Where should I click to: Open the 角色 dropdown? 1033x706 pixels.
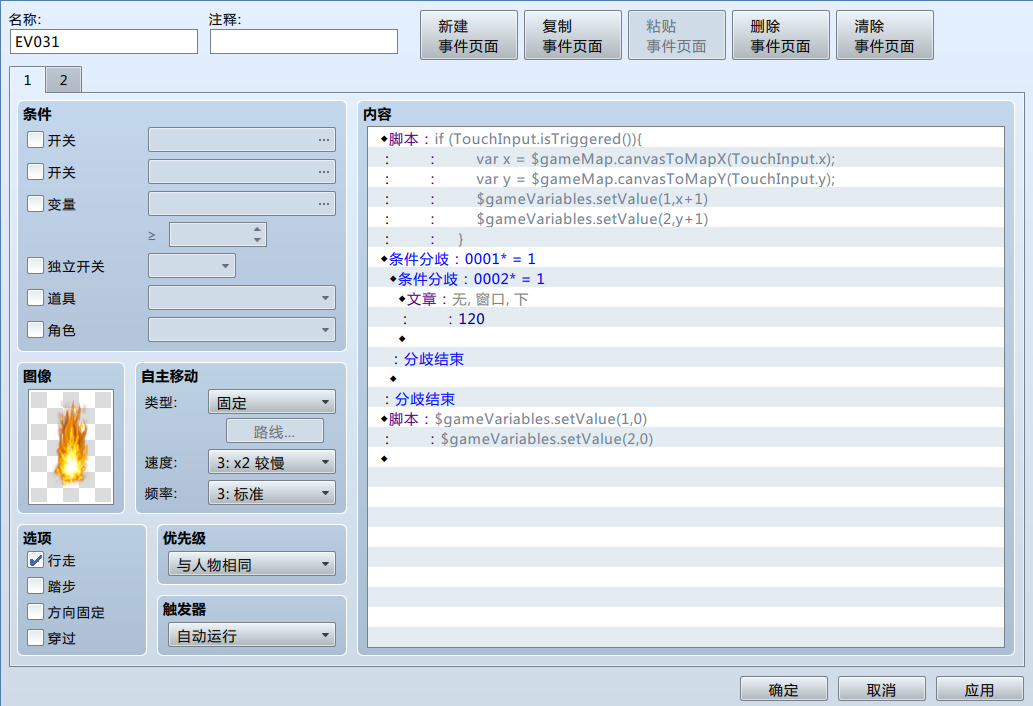pyautogui.click(x=242, y=329)
